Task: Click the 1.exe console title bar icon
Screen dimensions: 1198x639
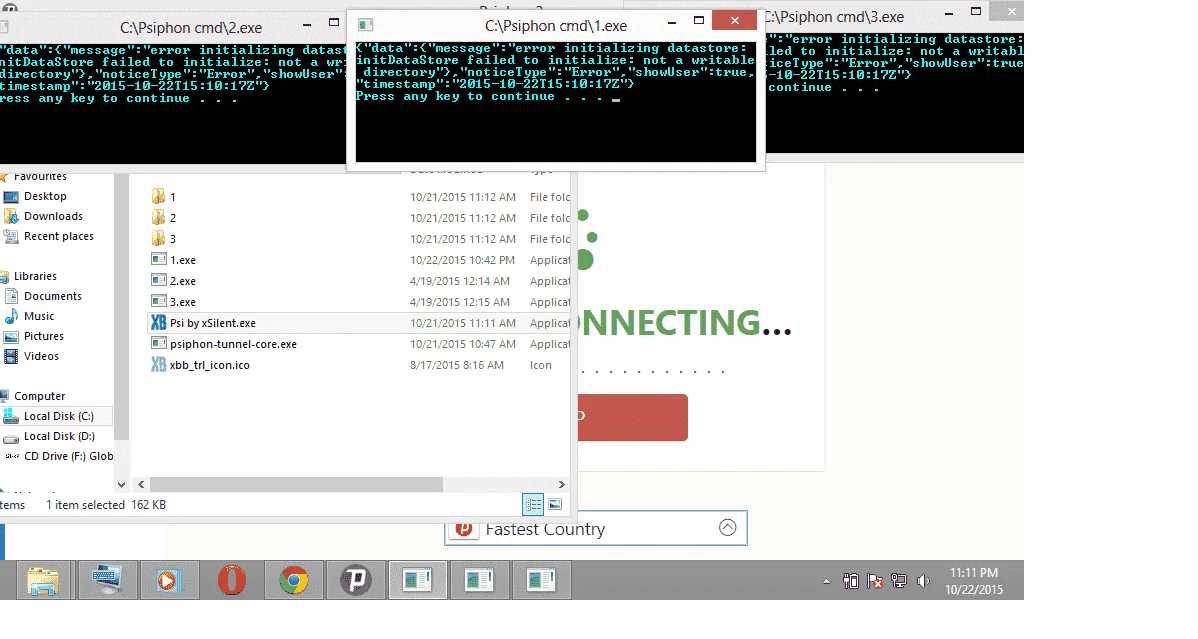Action: click(x=366, y=25)
